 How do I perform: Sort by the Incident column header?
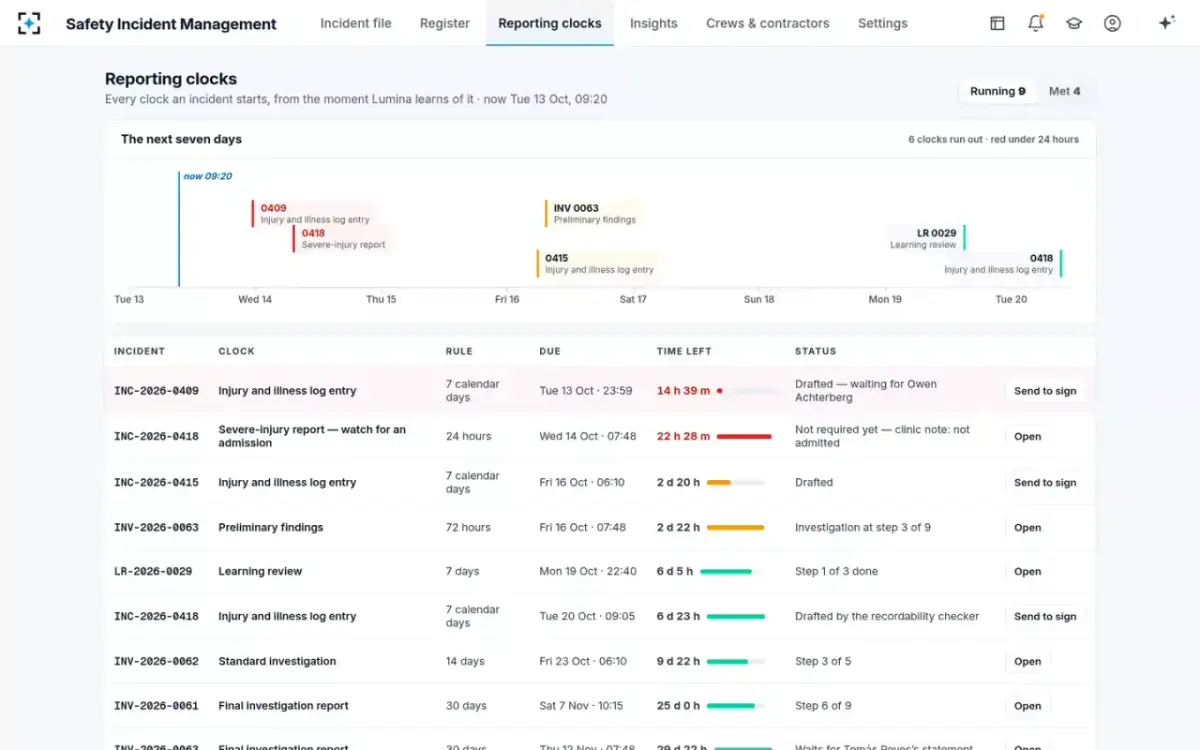point(140,351)
